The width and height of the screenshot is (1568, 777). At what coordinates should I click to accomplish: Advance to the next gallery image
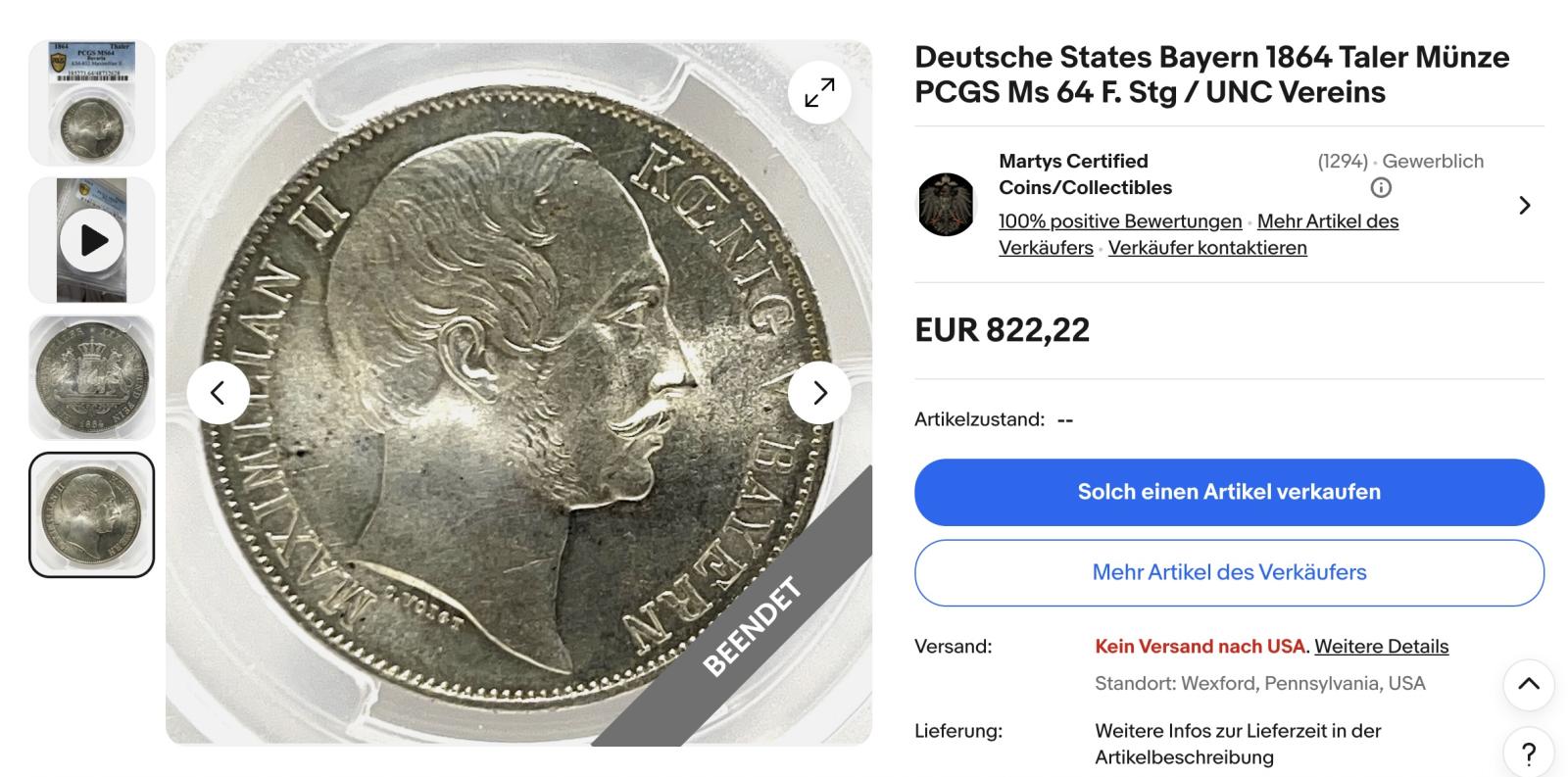coord(819,393)
